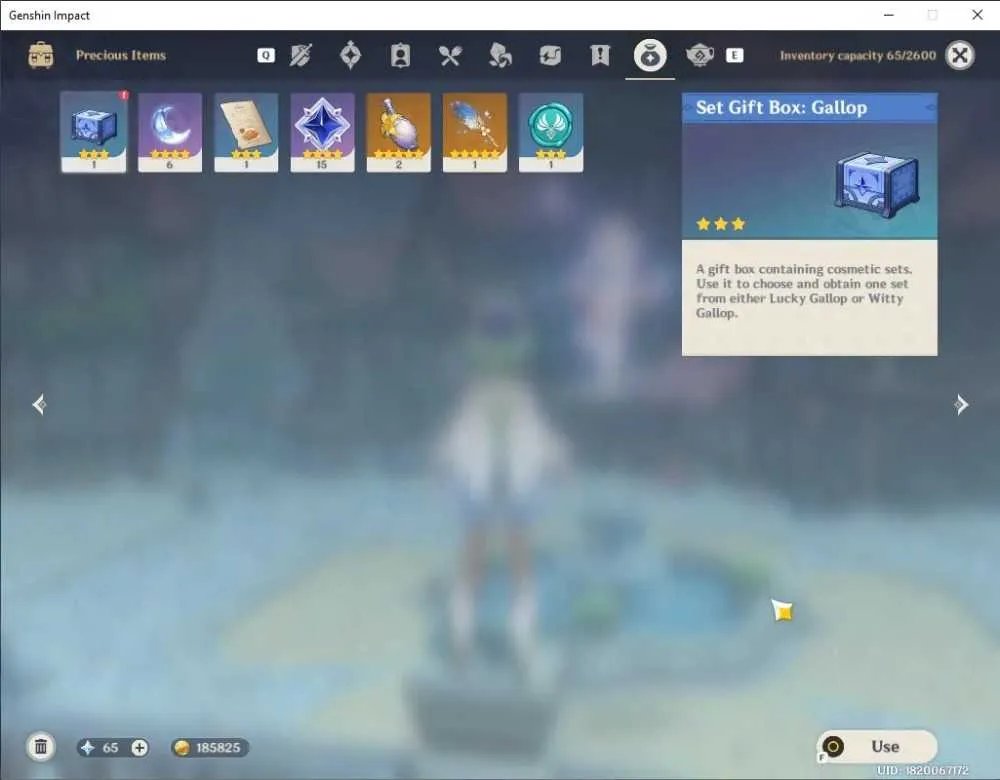Click the trash can delete button

pos(41,747)
